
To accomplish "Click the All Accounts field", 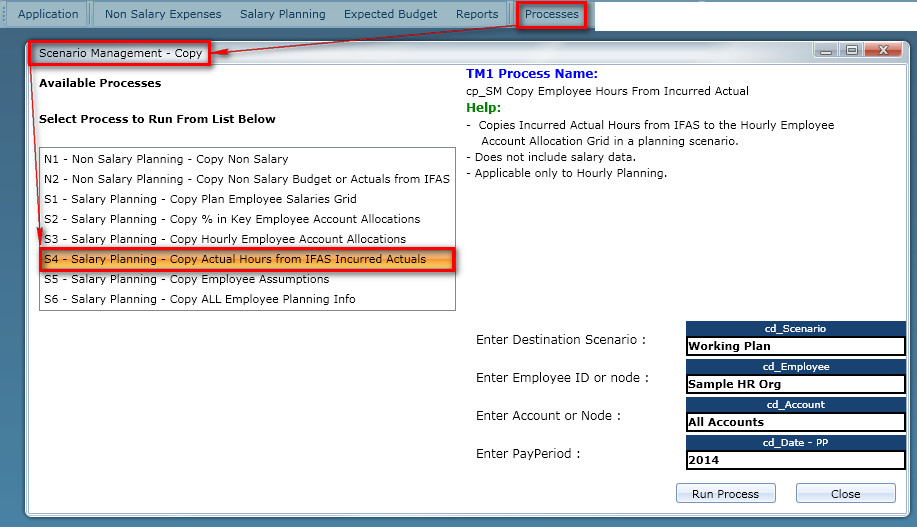I will tap(796, 422).
